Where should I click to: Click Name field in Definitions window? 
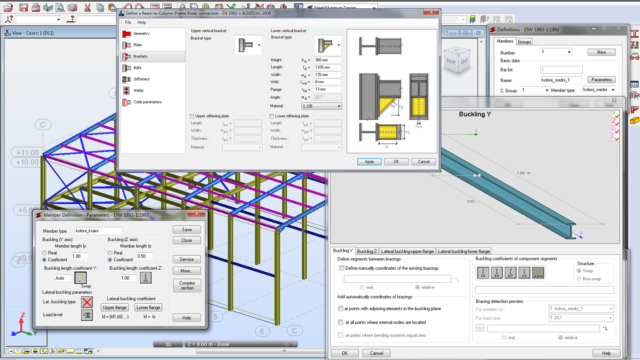561,80
